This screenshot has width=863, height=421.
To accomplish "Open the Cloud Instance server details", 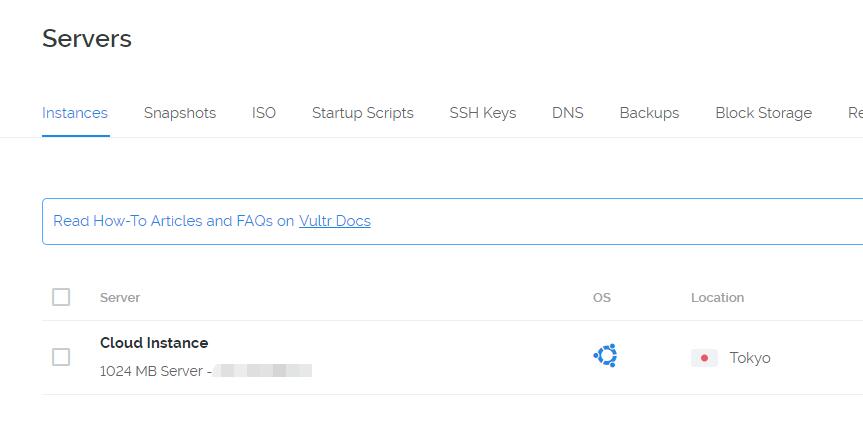I will 154,343.
